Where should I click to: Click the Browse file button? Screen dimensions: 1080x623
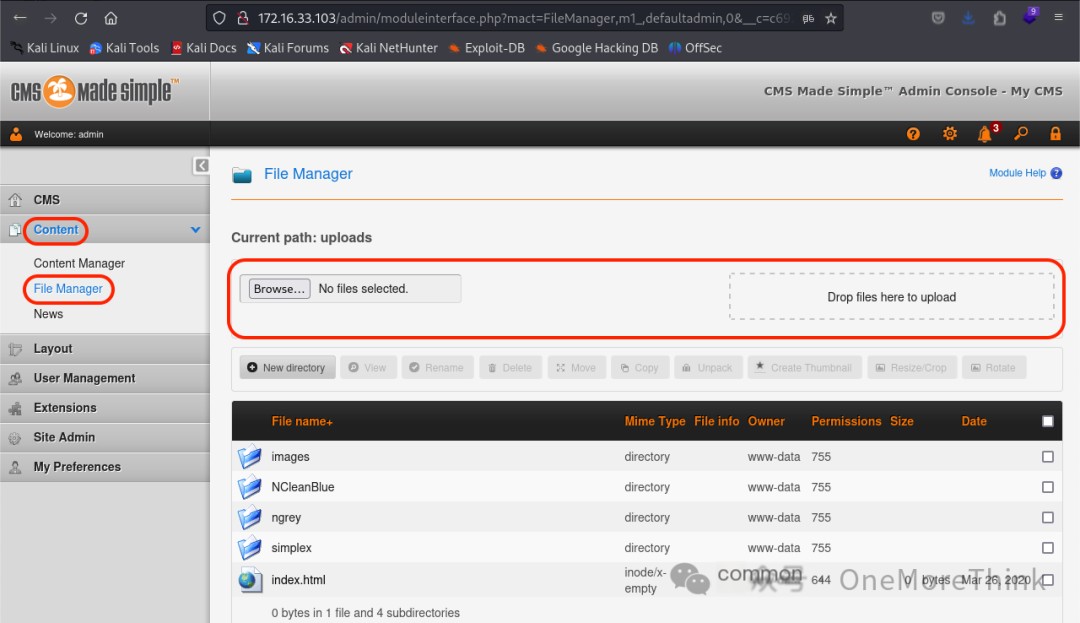[x=279, y=288]
